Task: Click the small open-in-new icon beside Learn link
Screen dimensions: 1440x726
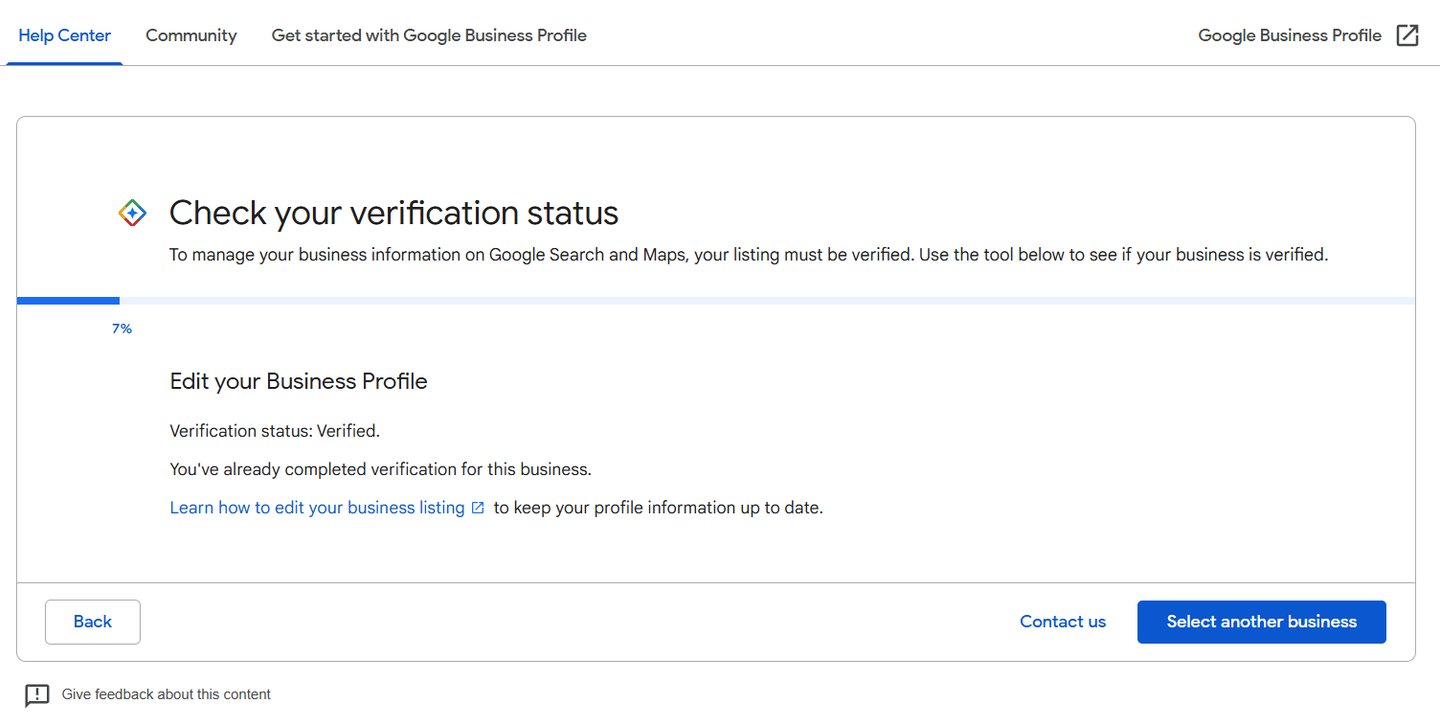Action: pos(478,508)
